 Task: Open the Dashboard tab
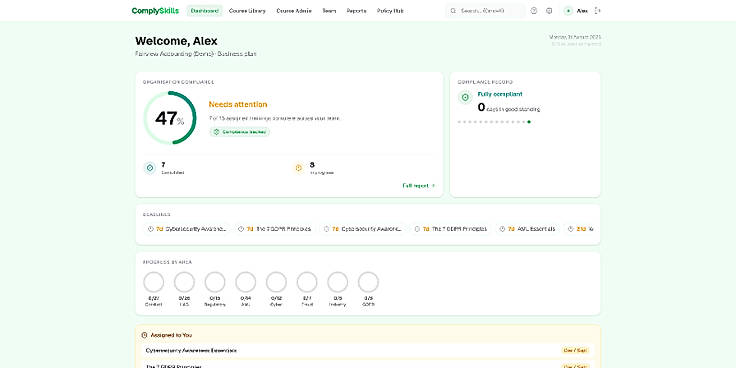204,11
